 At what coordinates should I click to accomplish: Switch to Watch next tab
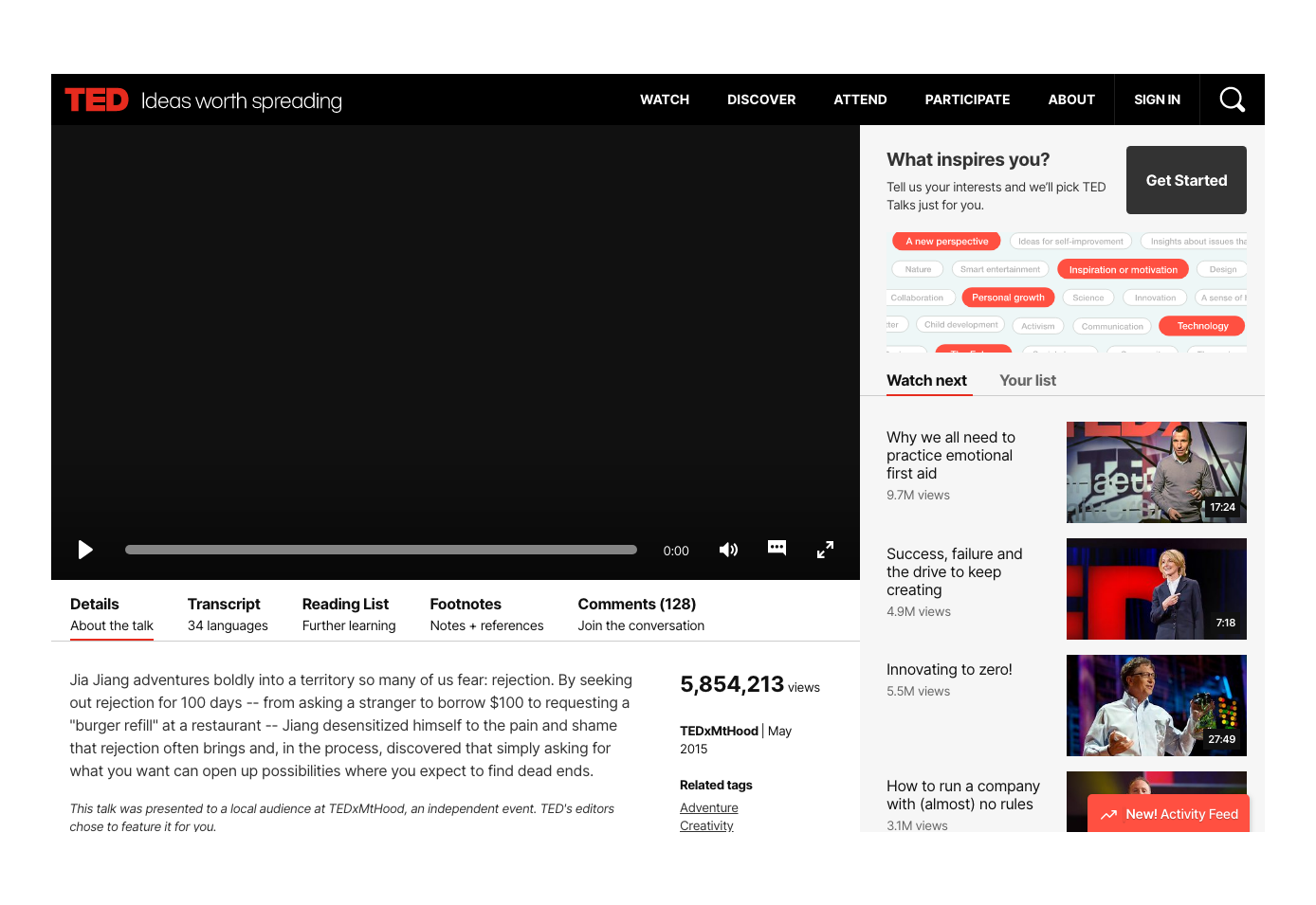pyautogui.click(x=926, y=380)
